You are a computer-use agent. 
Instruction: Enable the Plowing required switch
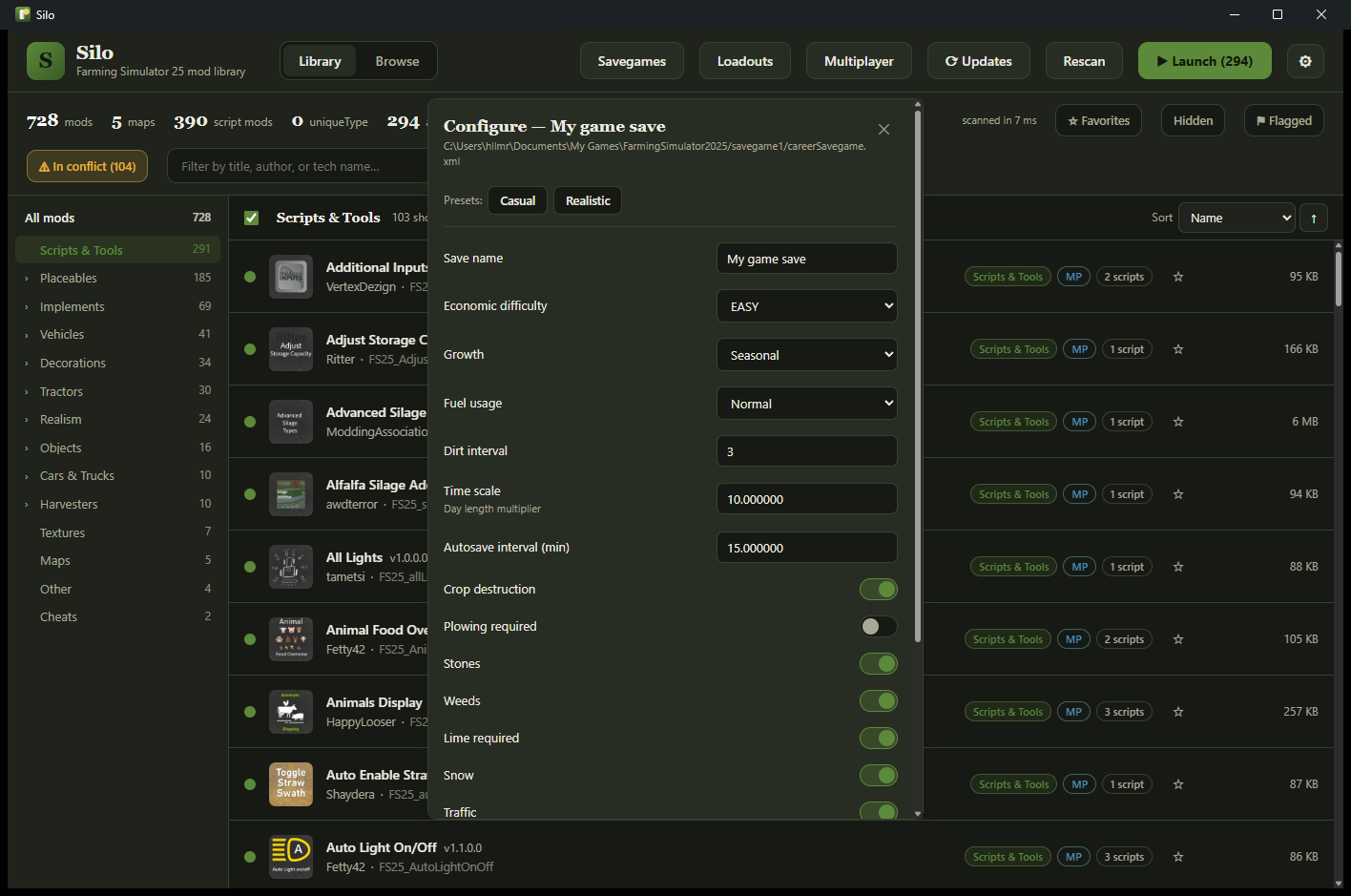[878, 627]
